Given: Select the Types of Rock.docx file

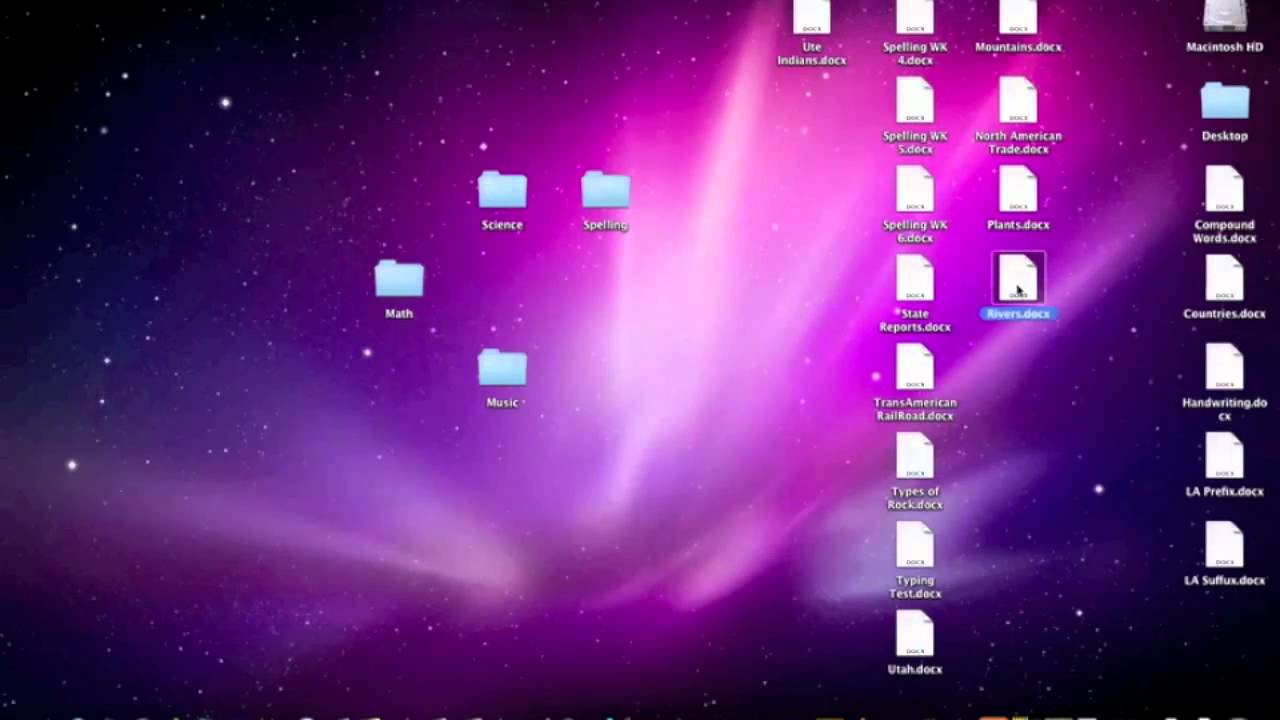Looking at the screenshot, I should [915, 457].
